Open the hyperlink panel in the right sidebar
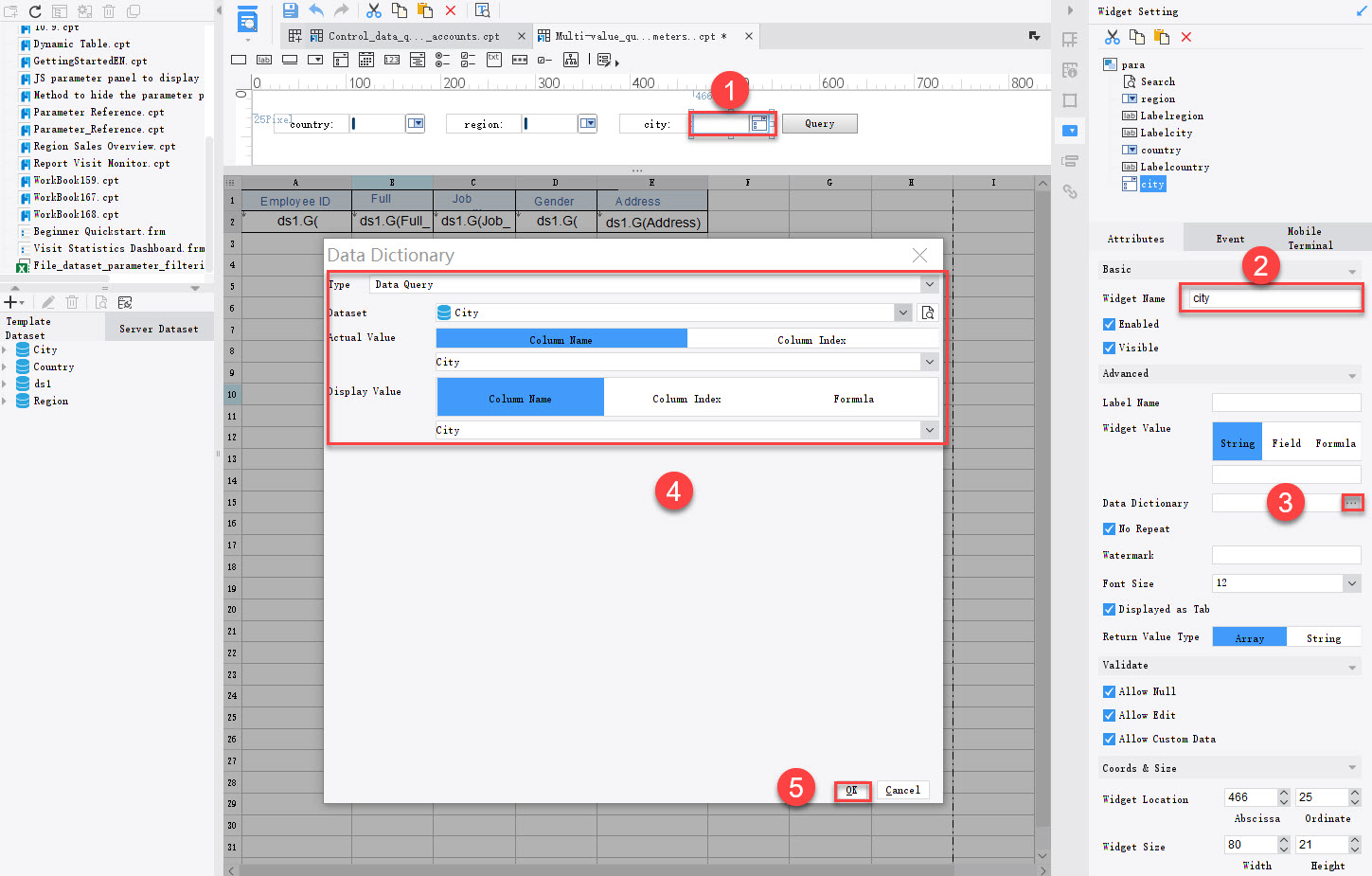This screenshot has height=876, width=1372. 1070,191
